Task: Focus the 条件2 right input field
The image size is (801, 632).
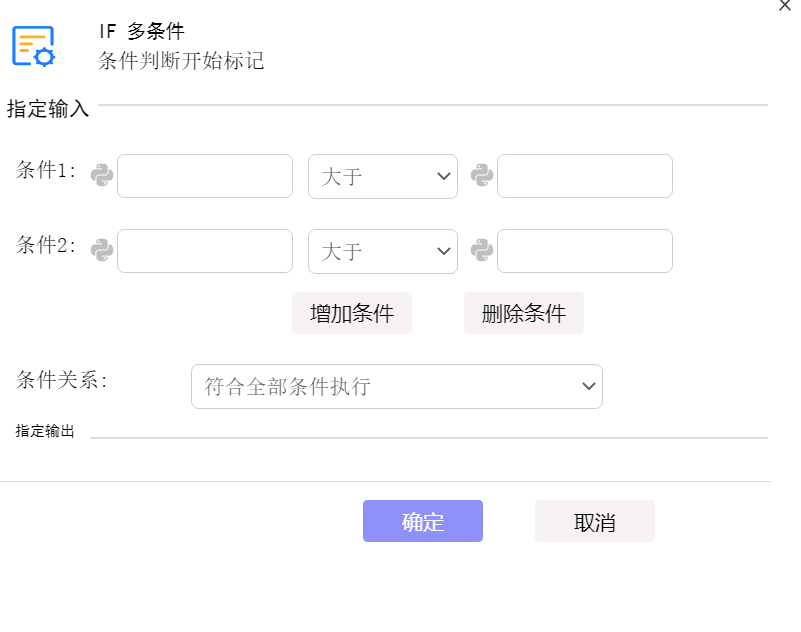Action: [x=585, y=251]
